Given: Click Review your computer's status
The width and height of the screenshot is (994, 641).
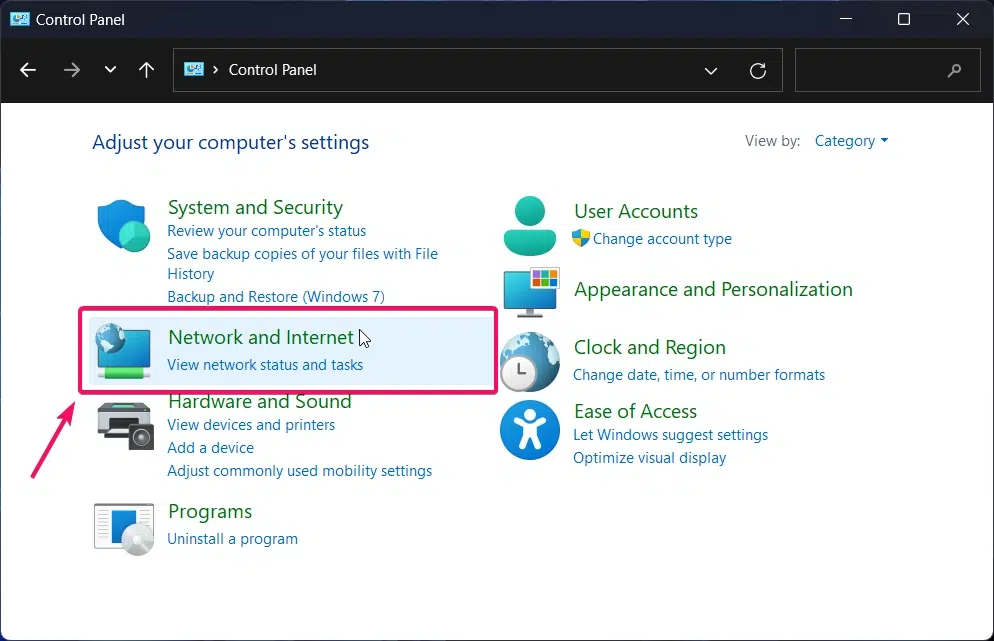Looking at the screenshot, I should [x=266, y=231].
